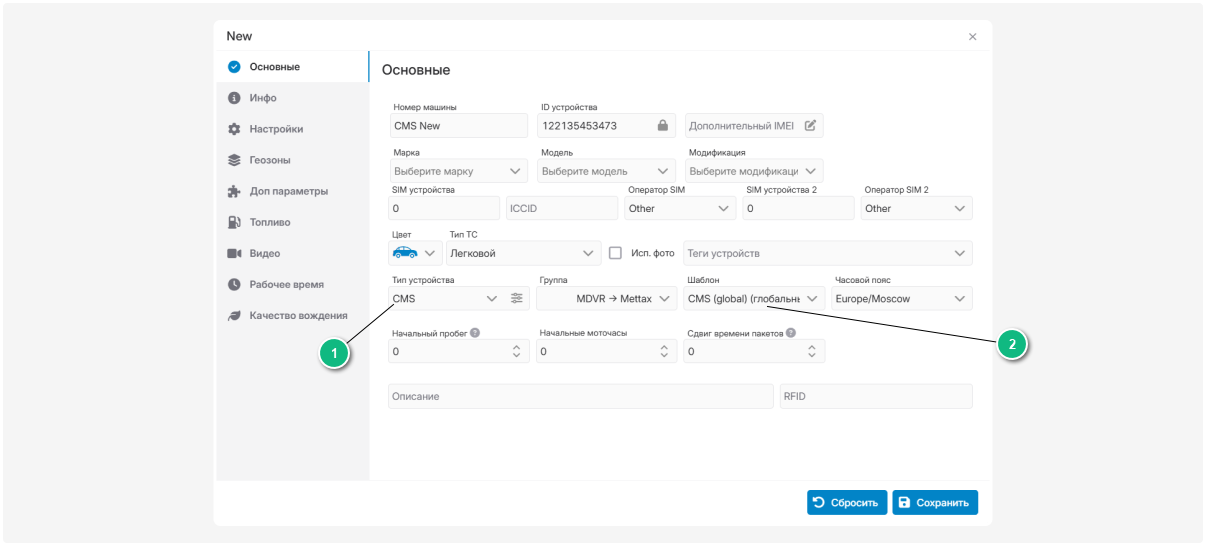Click the lock icon in ID устройства field

662,126
